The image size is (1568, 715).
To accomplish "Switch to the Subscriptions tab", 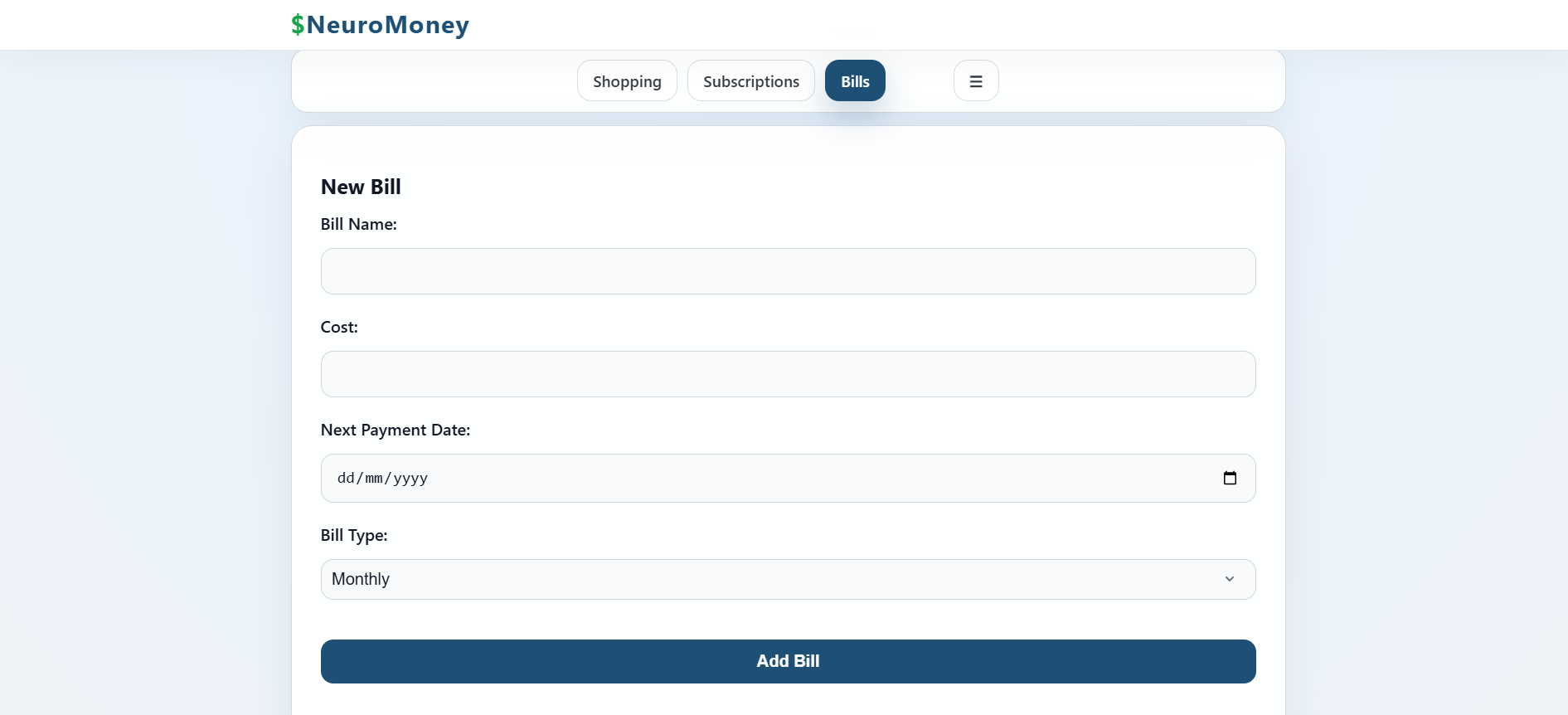I will 751,81.
